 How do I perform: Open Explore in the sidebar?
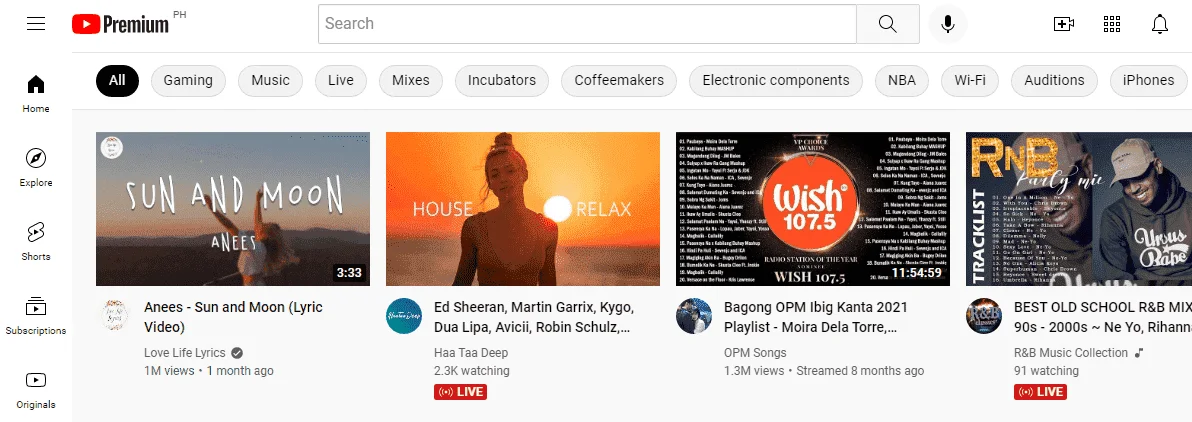36,167
